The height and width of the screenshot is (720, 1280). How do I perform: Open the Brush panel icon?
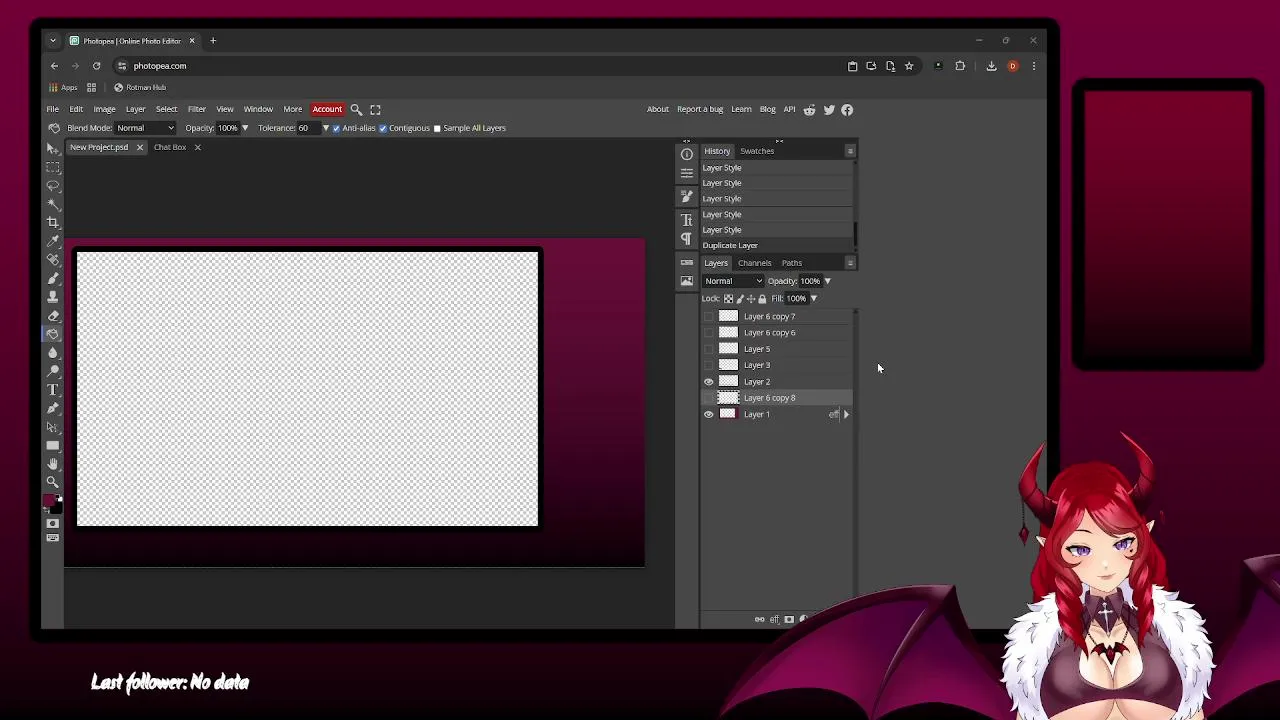click(x=686, y=197)
